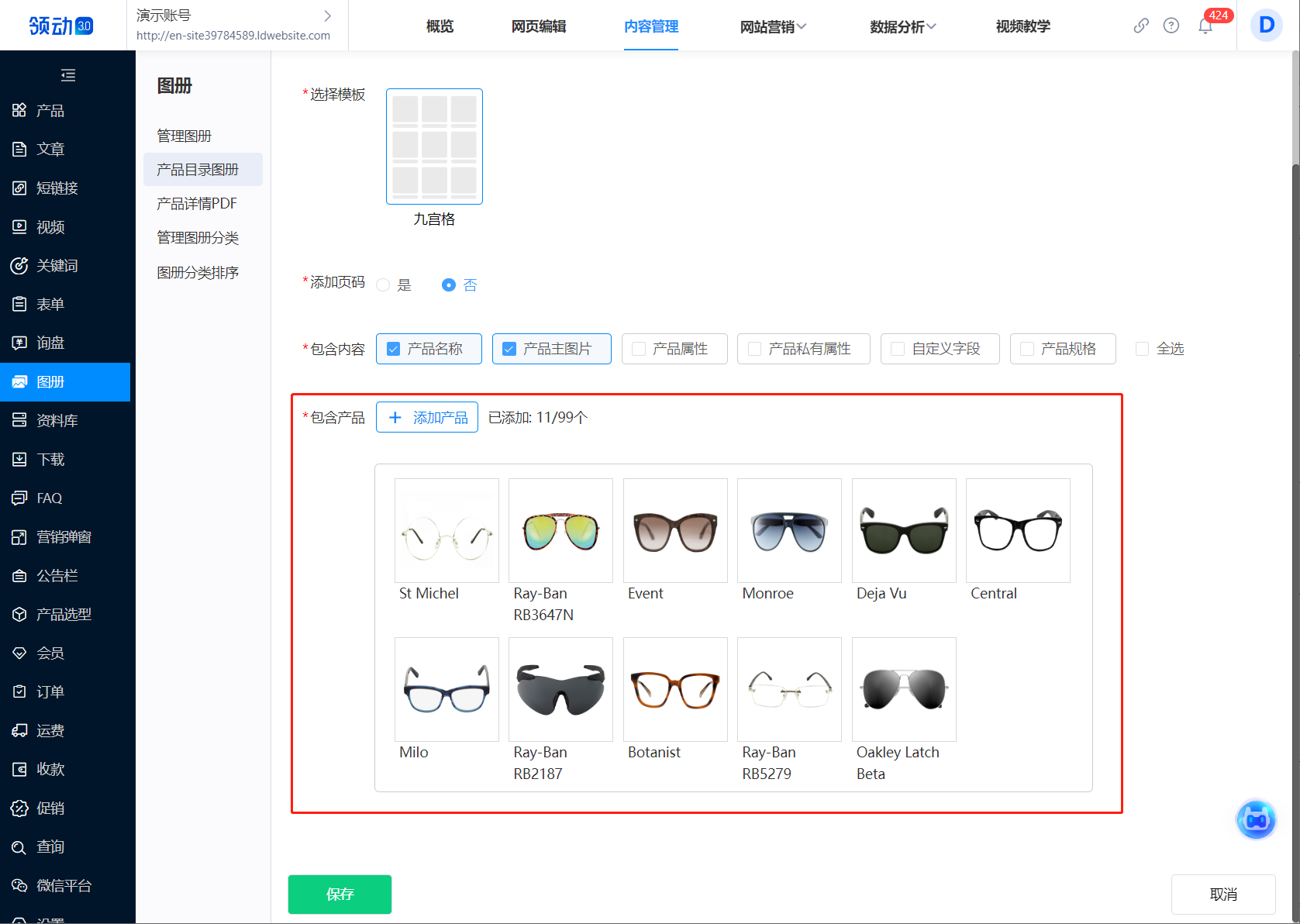The image size is (1300, 924).
Task: Expand the 网站营销 dropdown menu
Action: (x=773, y=26)
